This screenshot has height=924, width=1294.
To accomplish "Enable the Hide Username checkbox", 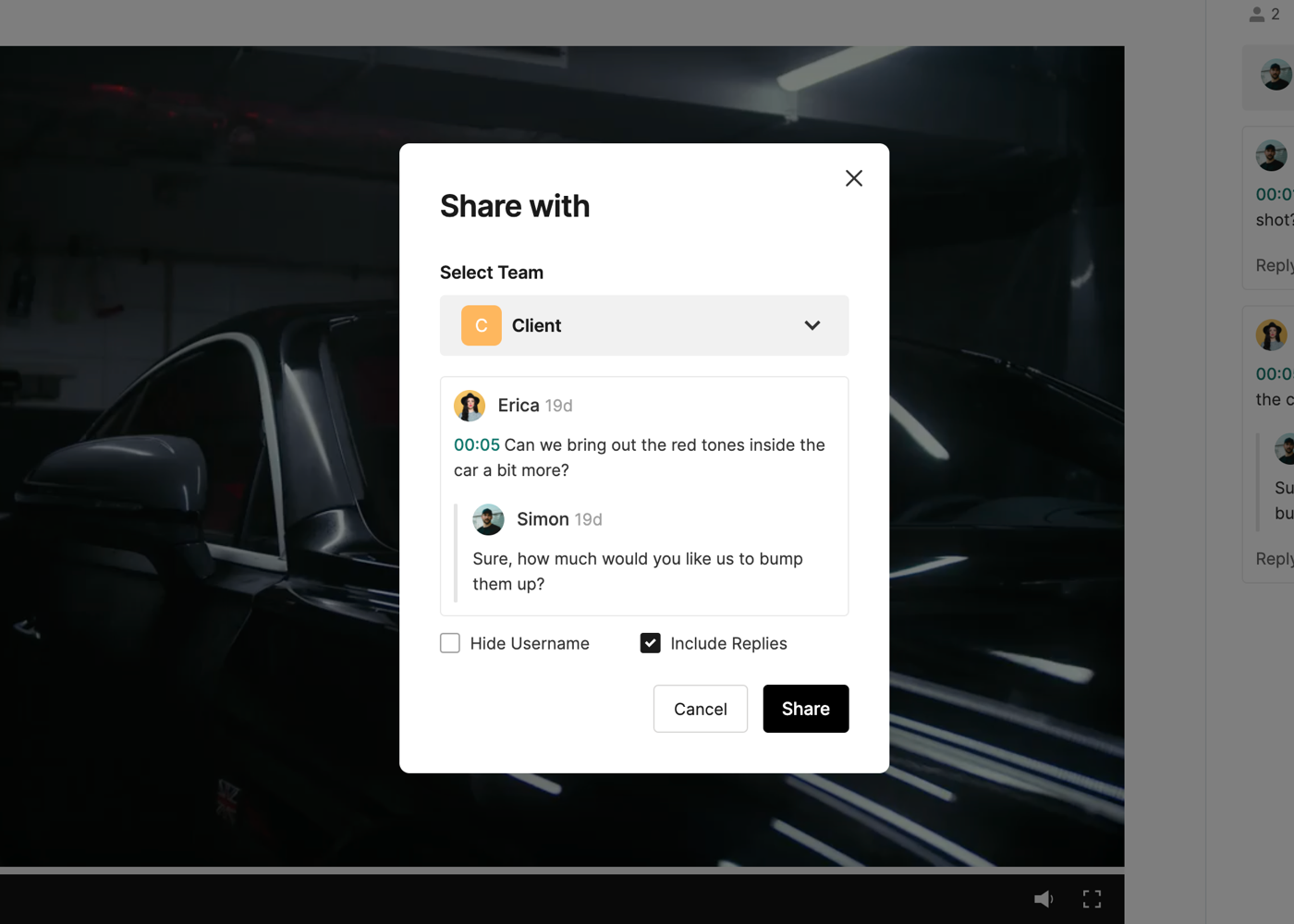I will pos(450,643).
